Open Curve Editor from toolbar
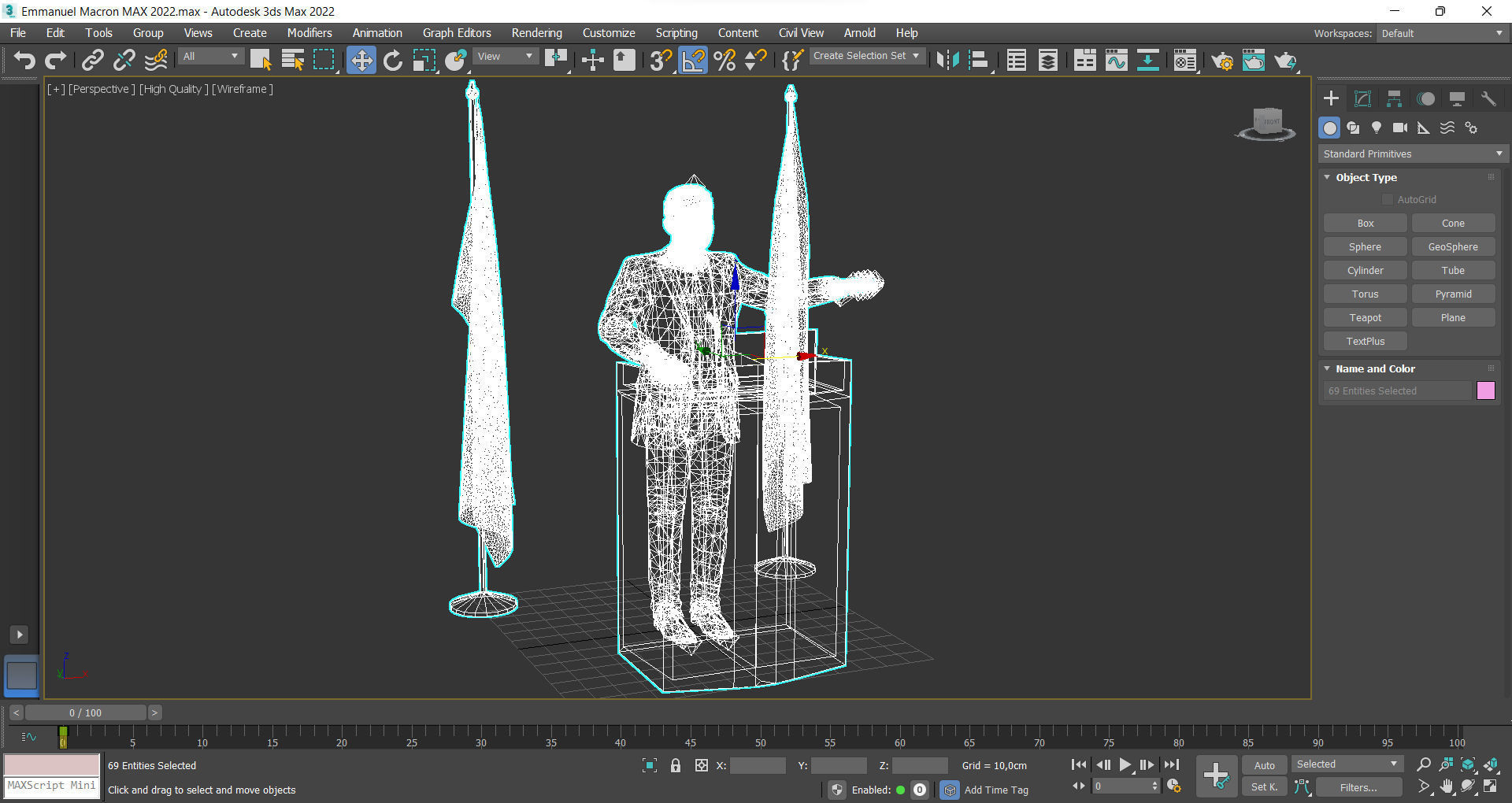 click(x=1116, y=60)
